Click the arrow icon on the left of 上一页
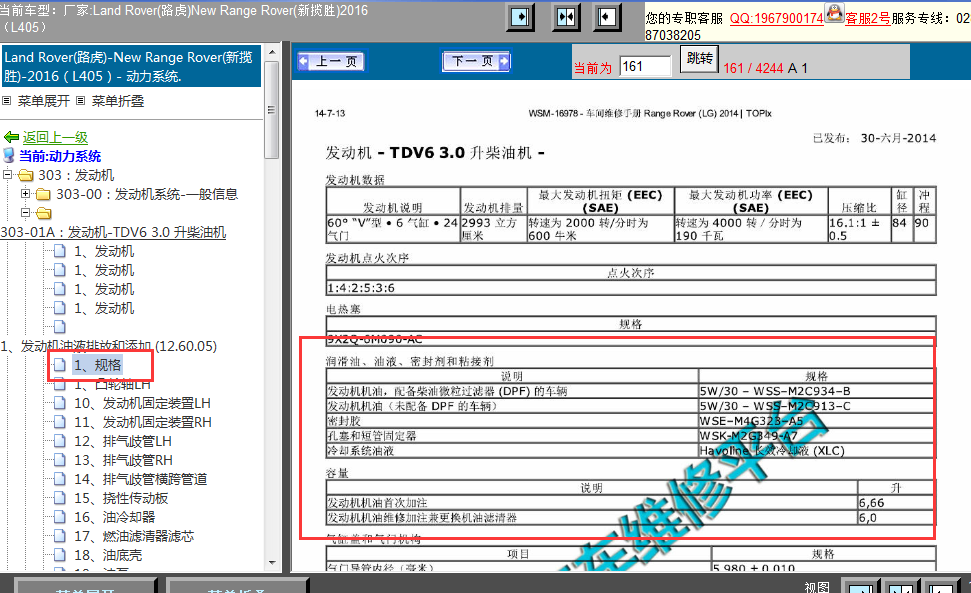 click(x=303, y=61)
